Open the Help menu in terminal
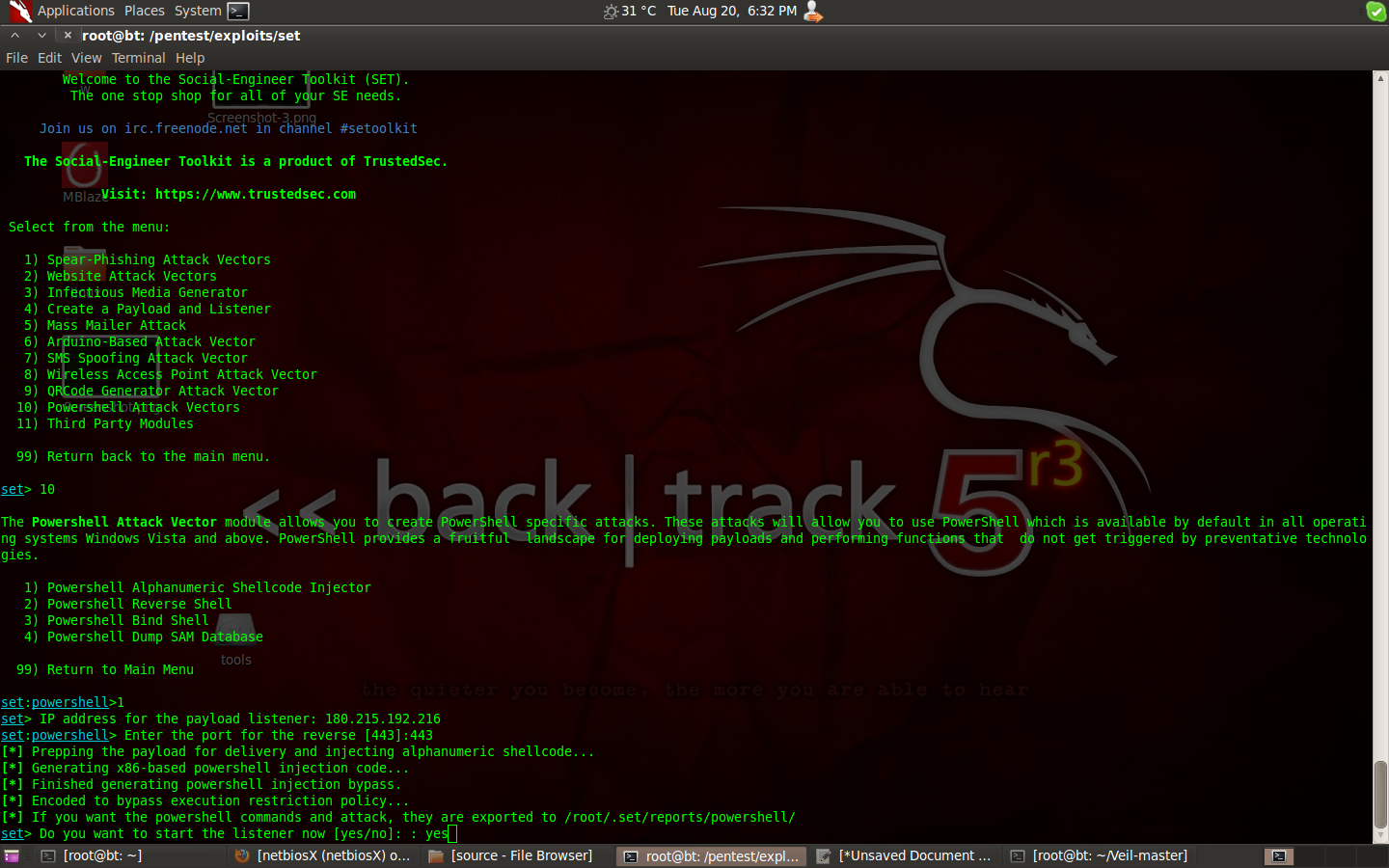This screenshot has height=868, width=1389. [190, 58]
